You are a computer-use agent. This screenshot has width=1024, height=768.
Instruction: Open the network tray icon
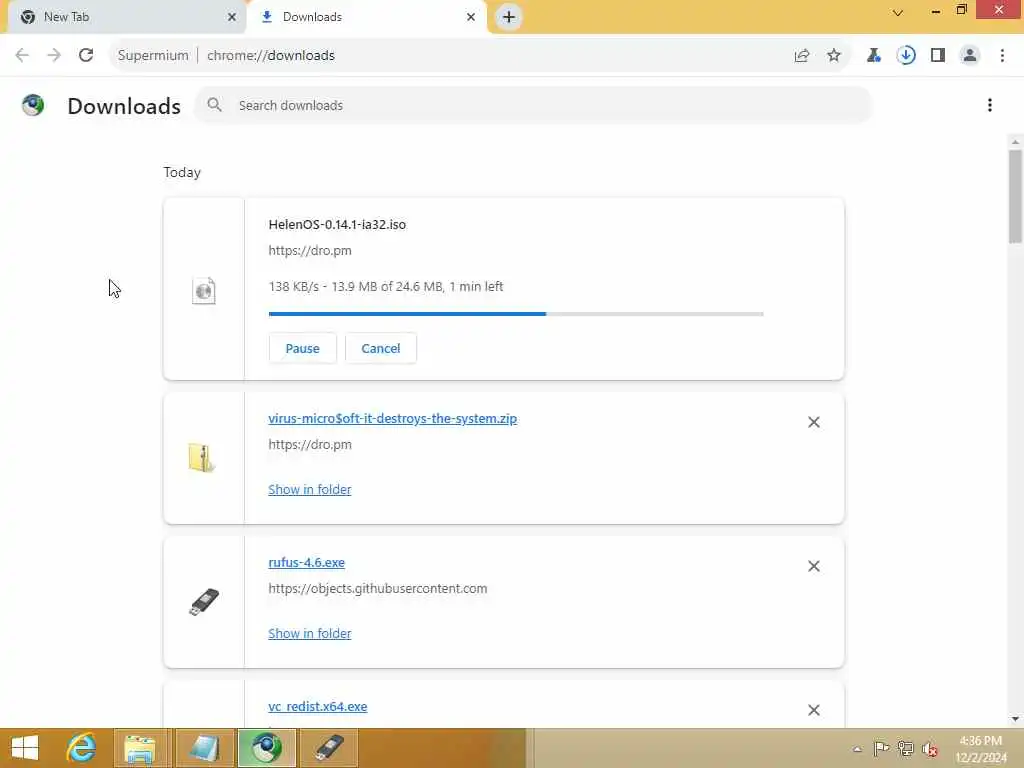click(x=905, y=748)
